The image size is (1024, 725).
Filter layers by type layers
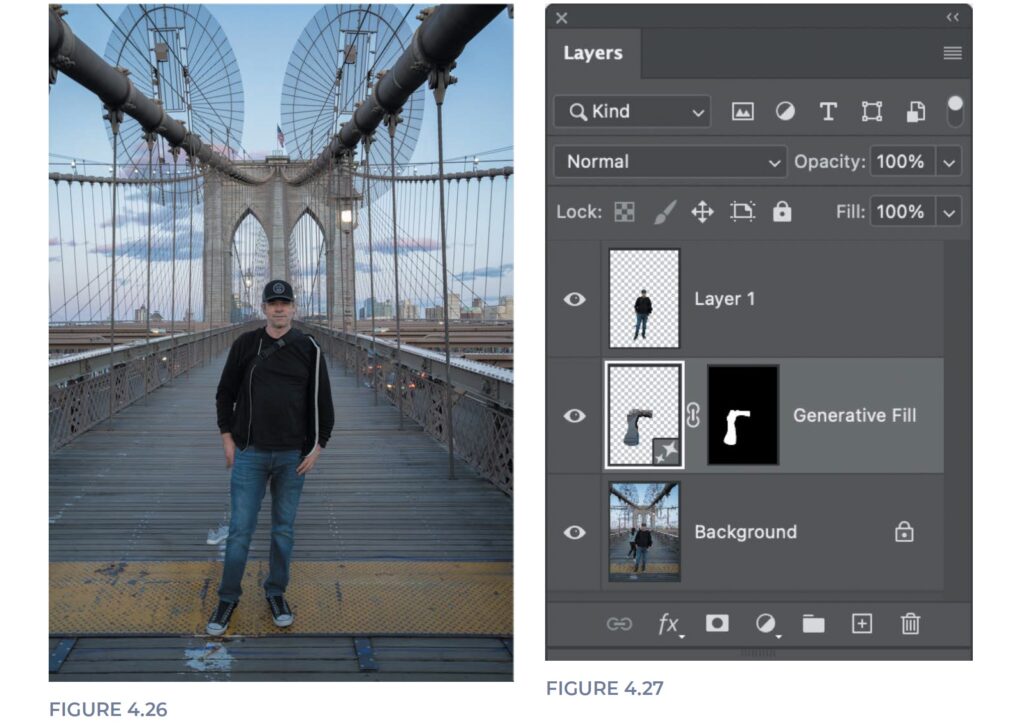(x=828, y=112)
